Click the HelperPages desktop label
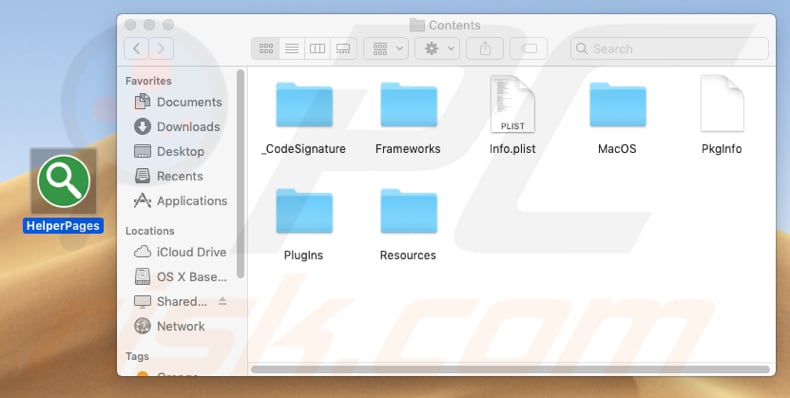The height and width of the screenshot is (398, 790). point(63,226)
